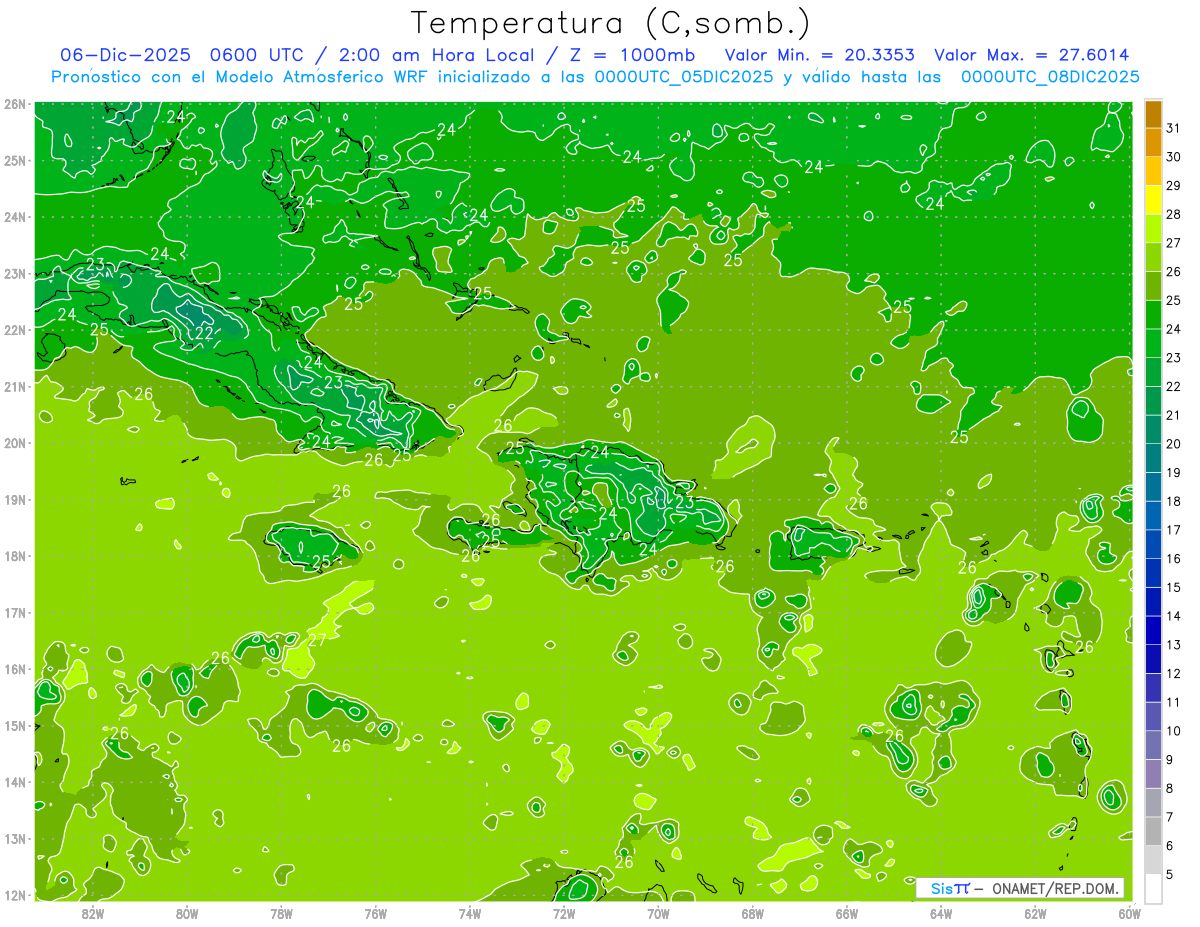Click the '76W' longitude axis label

point(375,913)
